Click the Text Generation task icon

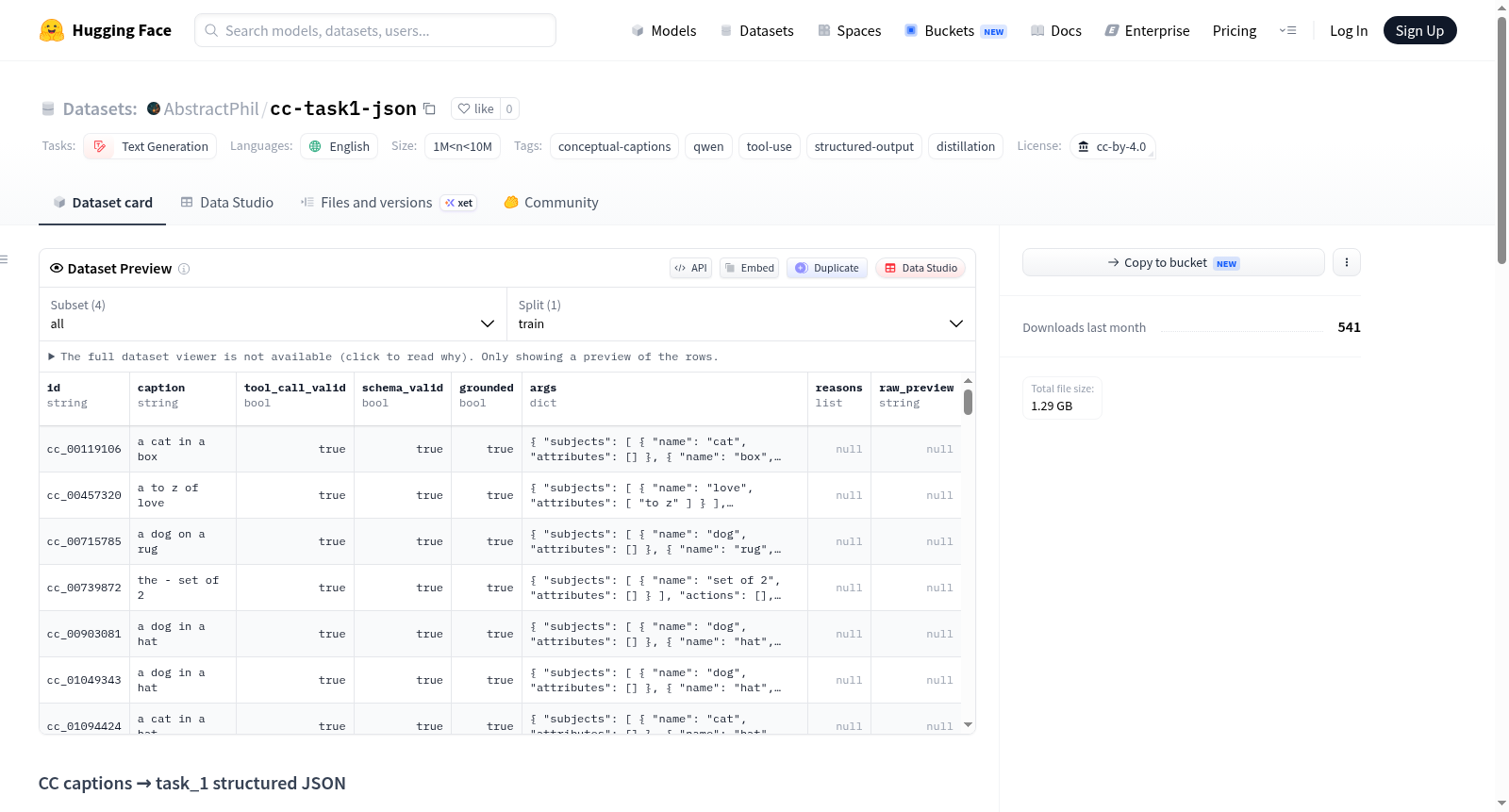pyautogui.click(x=100, y=146)
